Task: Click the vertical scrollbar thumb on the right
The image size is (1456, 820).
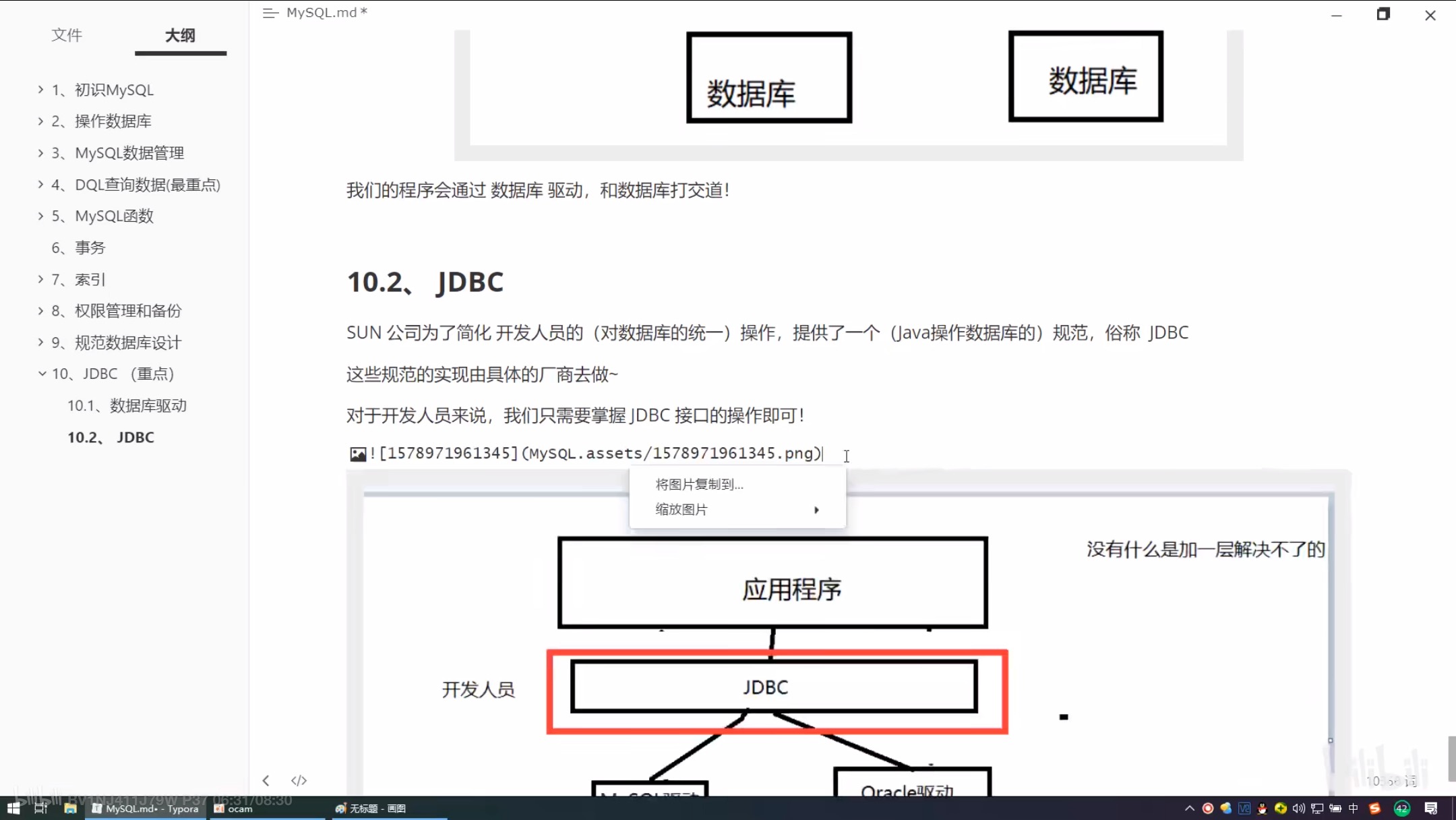Action: (x=1451, y=759)
